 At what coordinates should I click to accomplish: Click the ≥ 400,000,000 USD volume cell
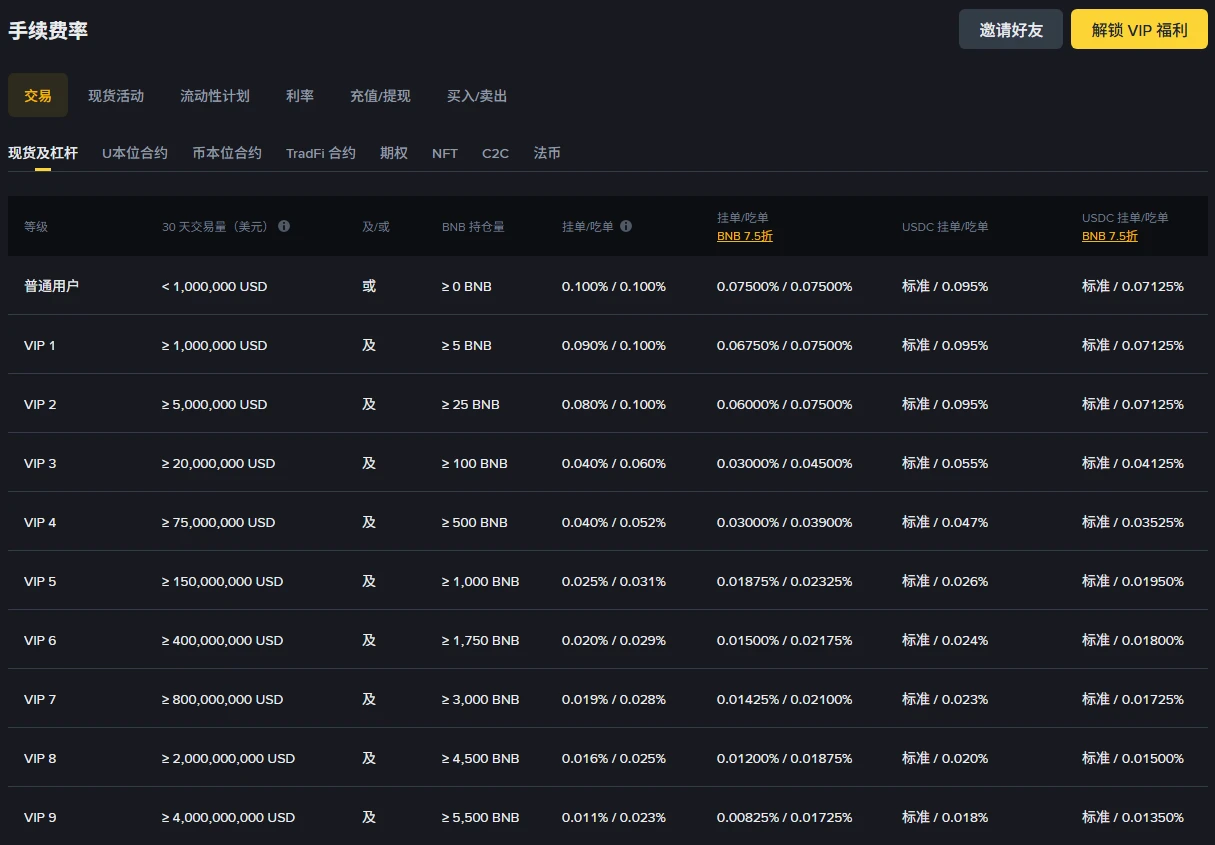(223, 640)
